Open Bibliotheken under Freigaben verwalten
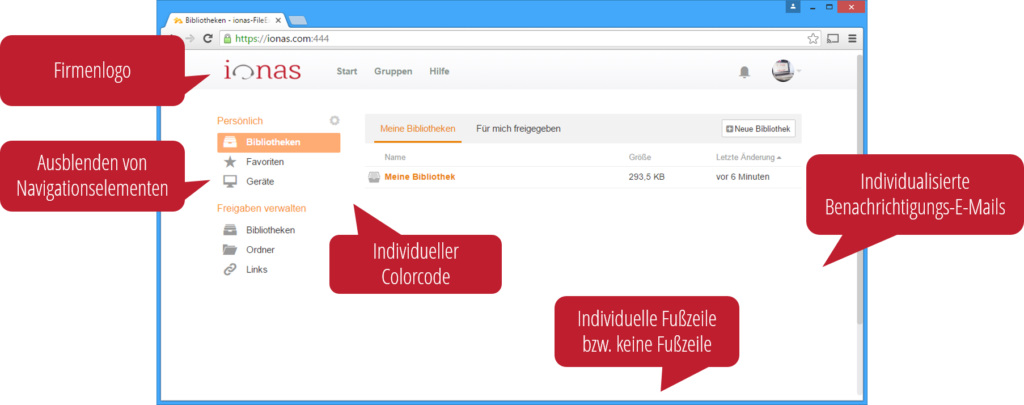 (270, 230)
